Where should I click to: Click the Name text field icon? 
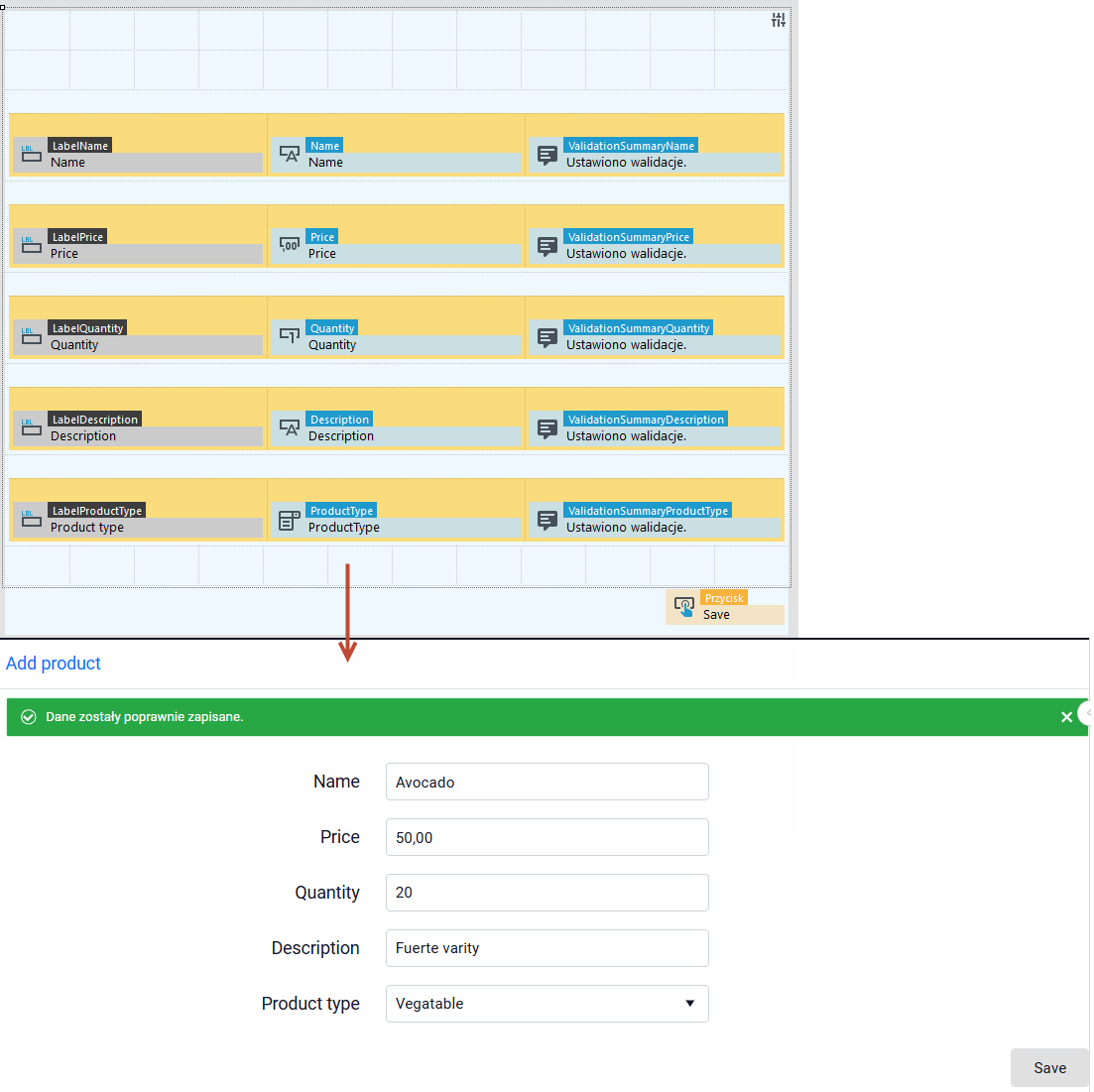[289, 154]
